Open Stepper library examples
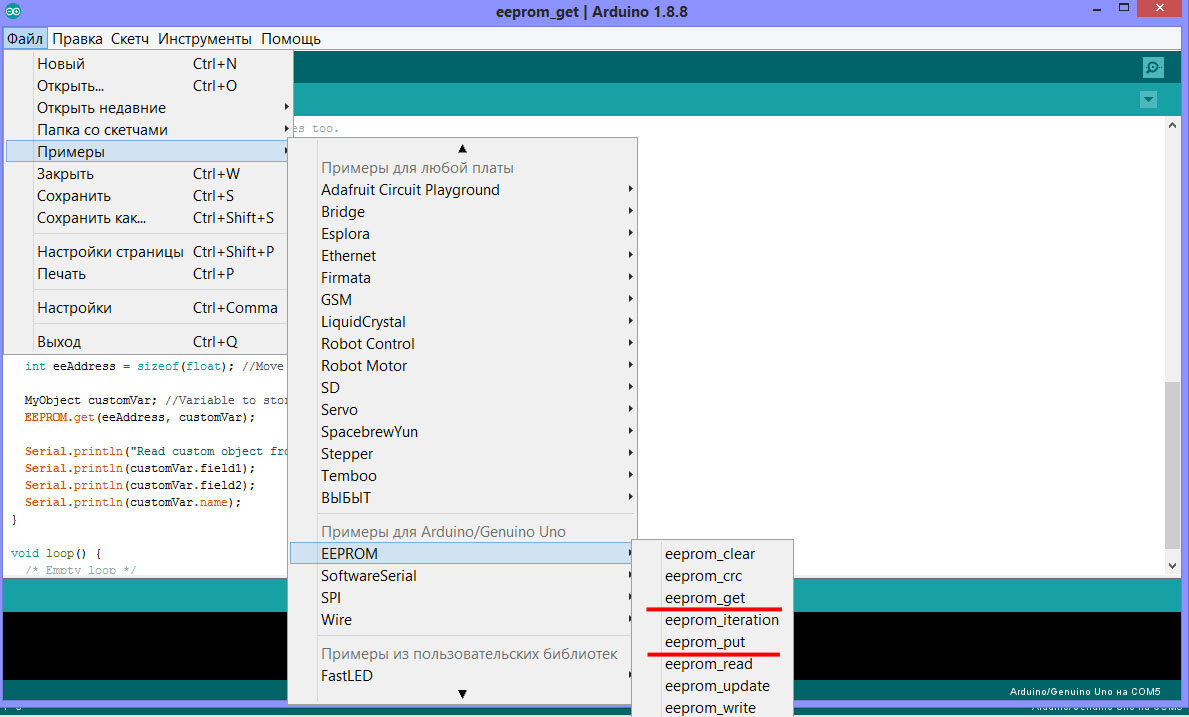The height and width of the screenshot is (717, 1189). 463,453
